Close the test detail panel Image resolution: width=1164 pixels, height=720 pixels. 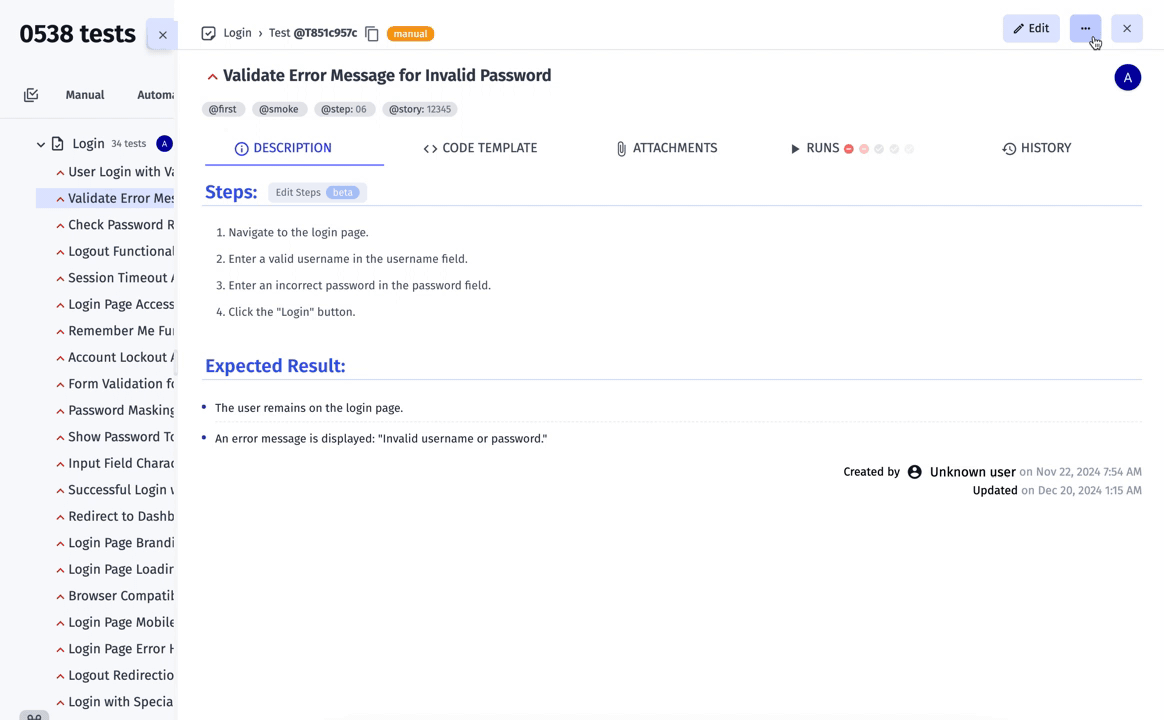click(x=1127, y=28)
